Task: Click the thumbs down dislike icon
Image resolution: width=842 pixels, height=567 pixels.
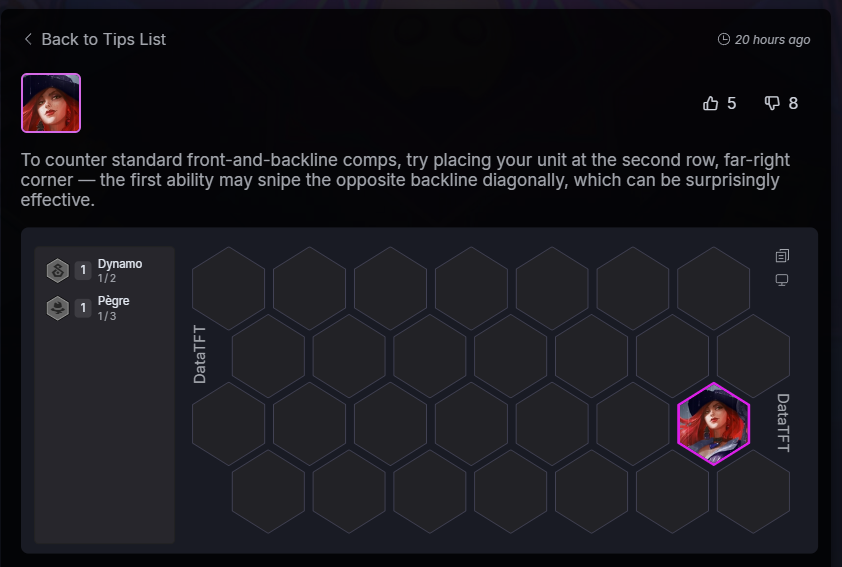Action: [x=772, y=103]
